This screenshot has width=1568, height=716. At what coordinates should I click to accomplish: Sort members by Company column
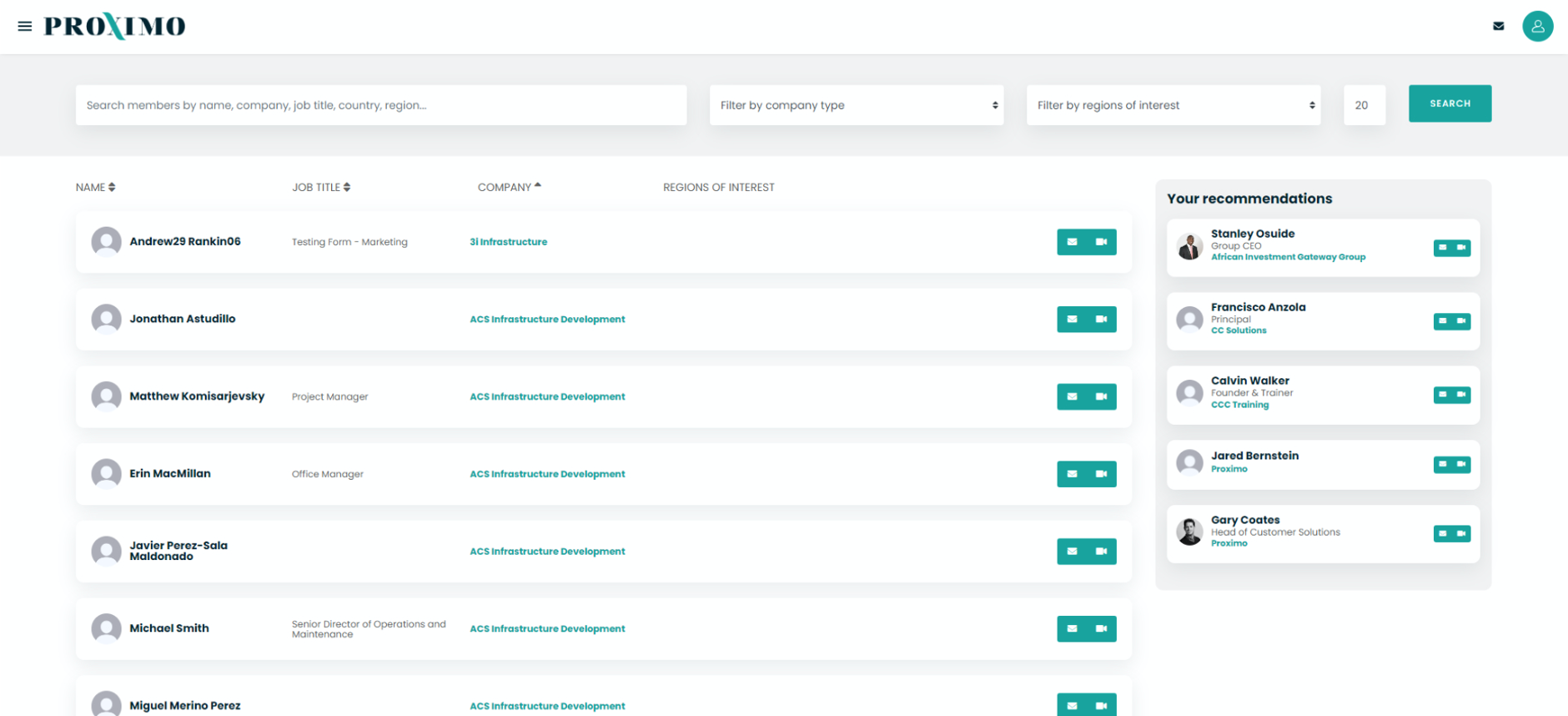[x=509, y=187]
